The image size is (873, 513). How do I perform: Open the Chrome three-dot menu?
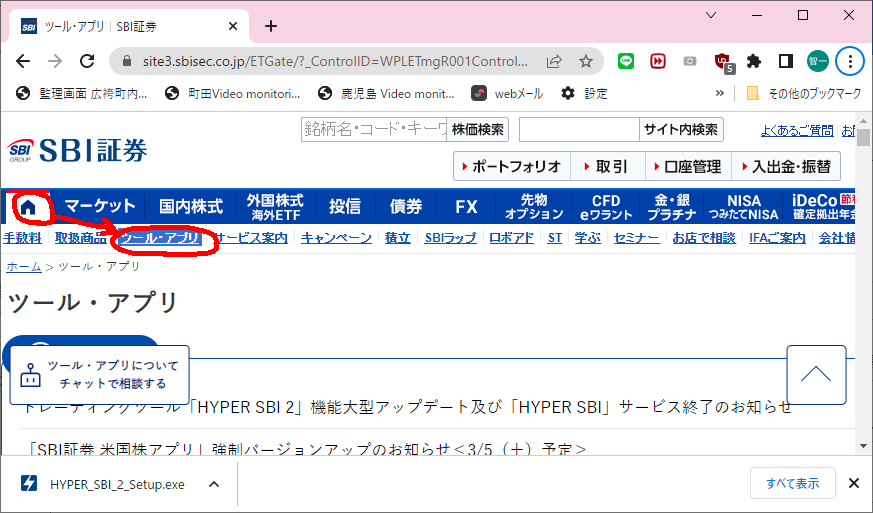(x=850, y=61)
